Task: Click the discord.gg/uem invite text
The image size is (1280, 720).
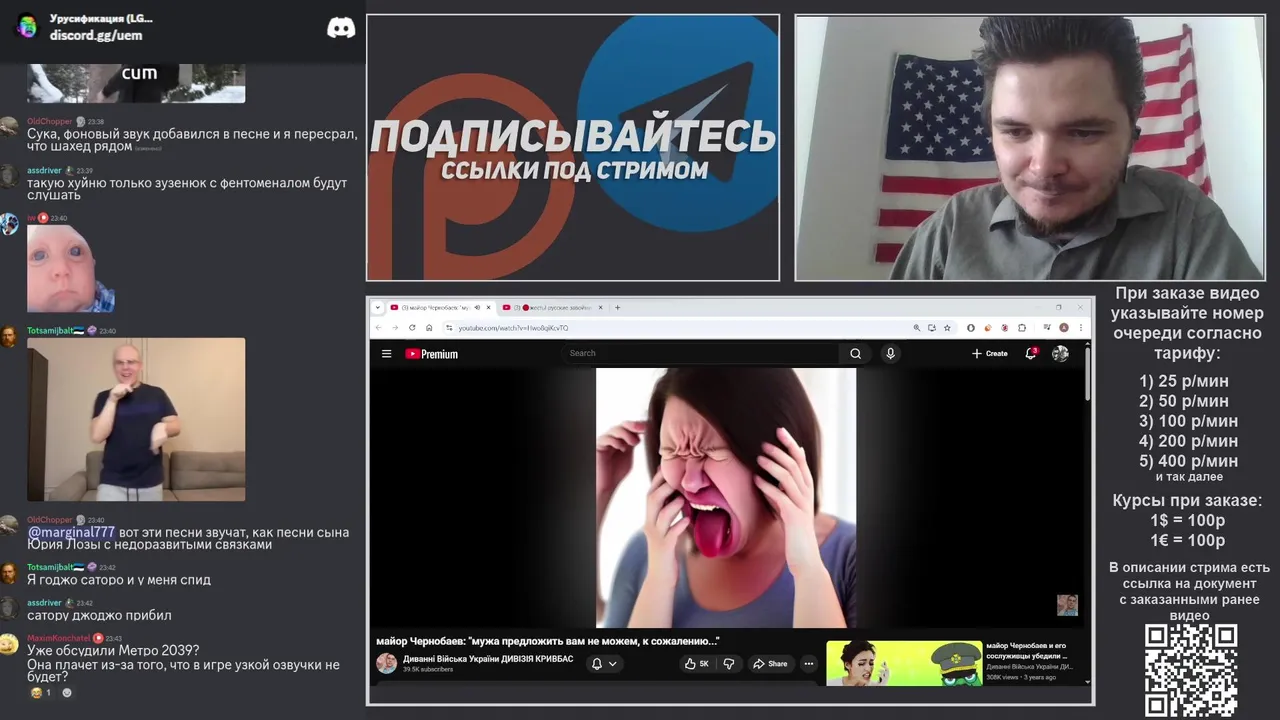Action: pyautogui.click(x=96, y=35)
